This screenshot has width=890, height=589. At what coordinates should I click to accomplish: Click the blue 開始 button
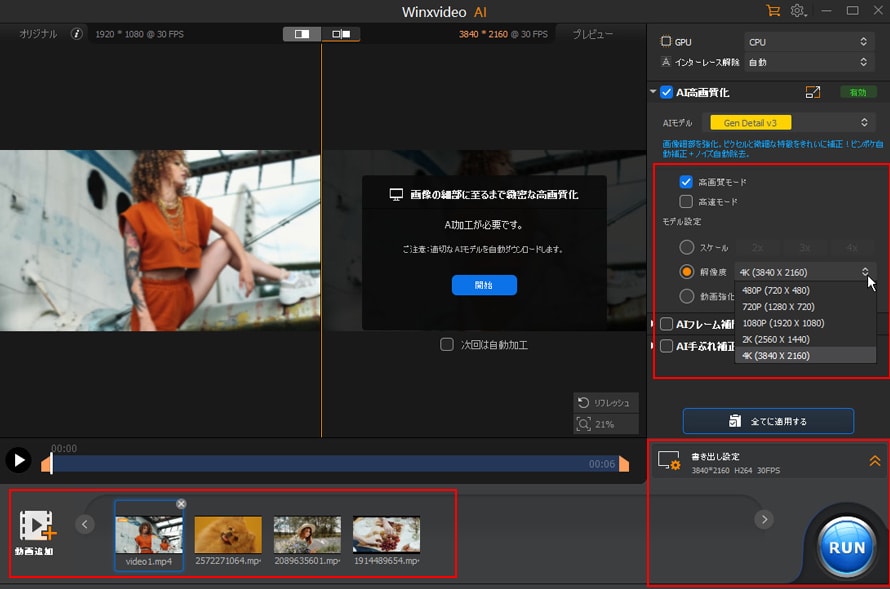tap(484, 285)
